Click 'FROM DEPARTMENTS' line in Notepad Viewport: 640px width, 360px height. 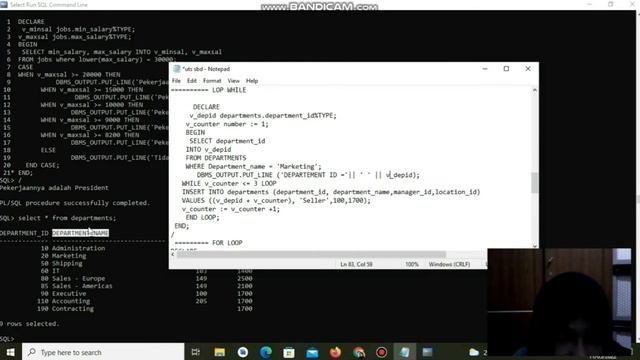(216, 158)
